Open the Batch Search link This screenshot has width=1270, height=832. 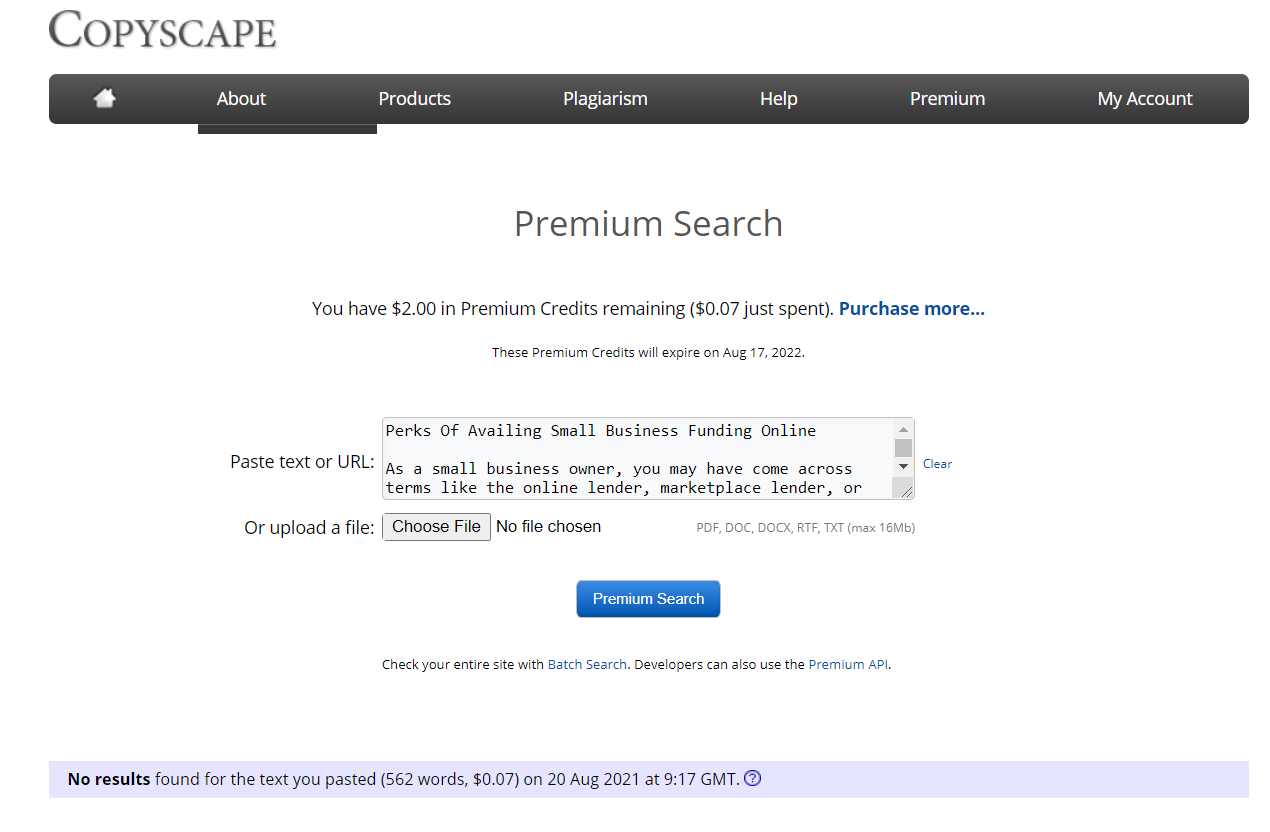tap(587, 664)
